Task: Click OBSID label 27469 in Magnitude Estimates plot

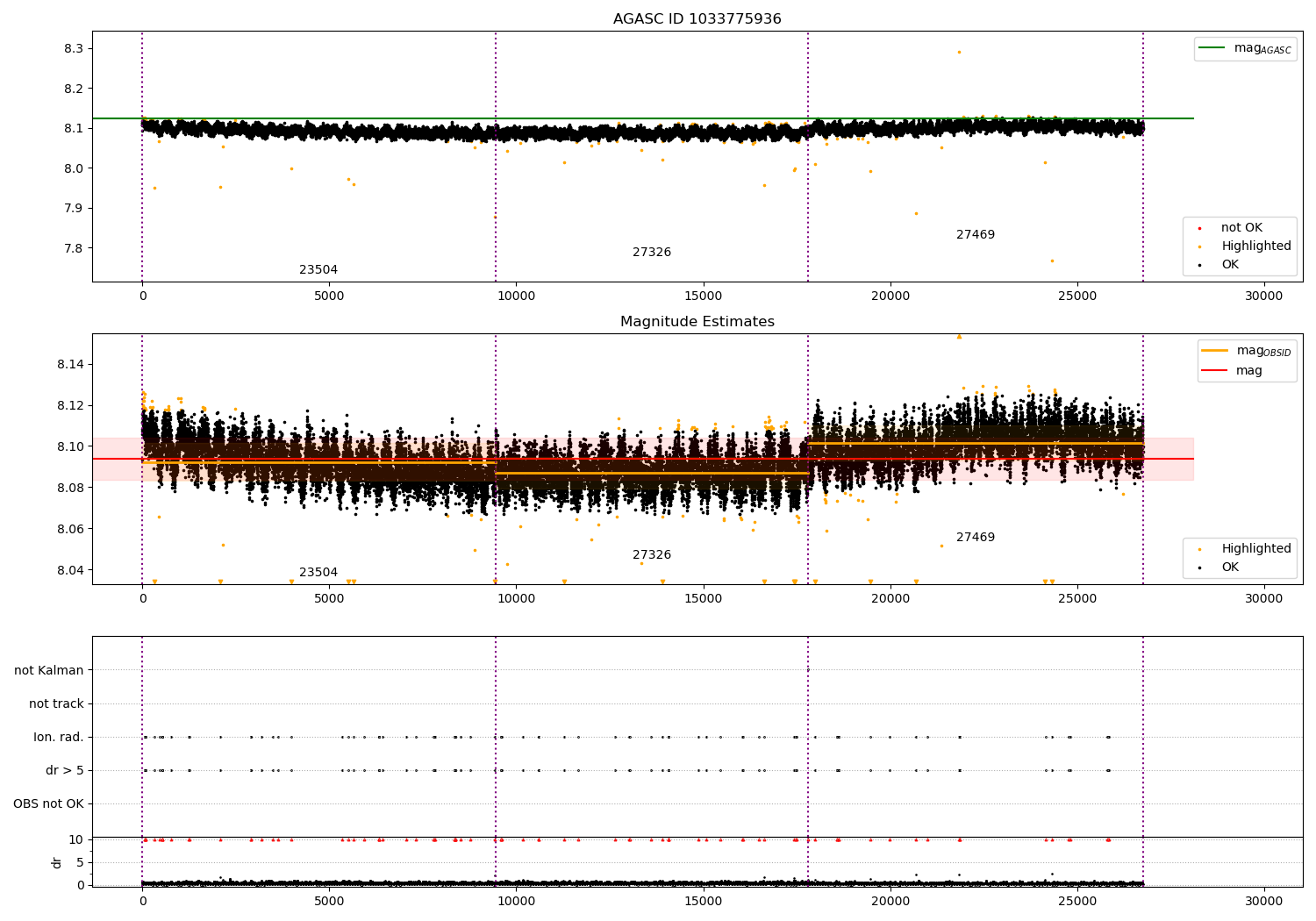Action: [x=976, y=538]
